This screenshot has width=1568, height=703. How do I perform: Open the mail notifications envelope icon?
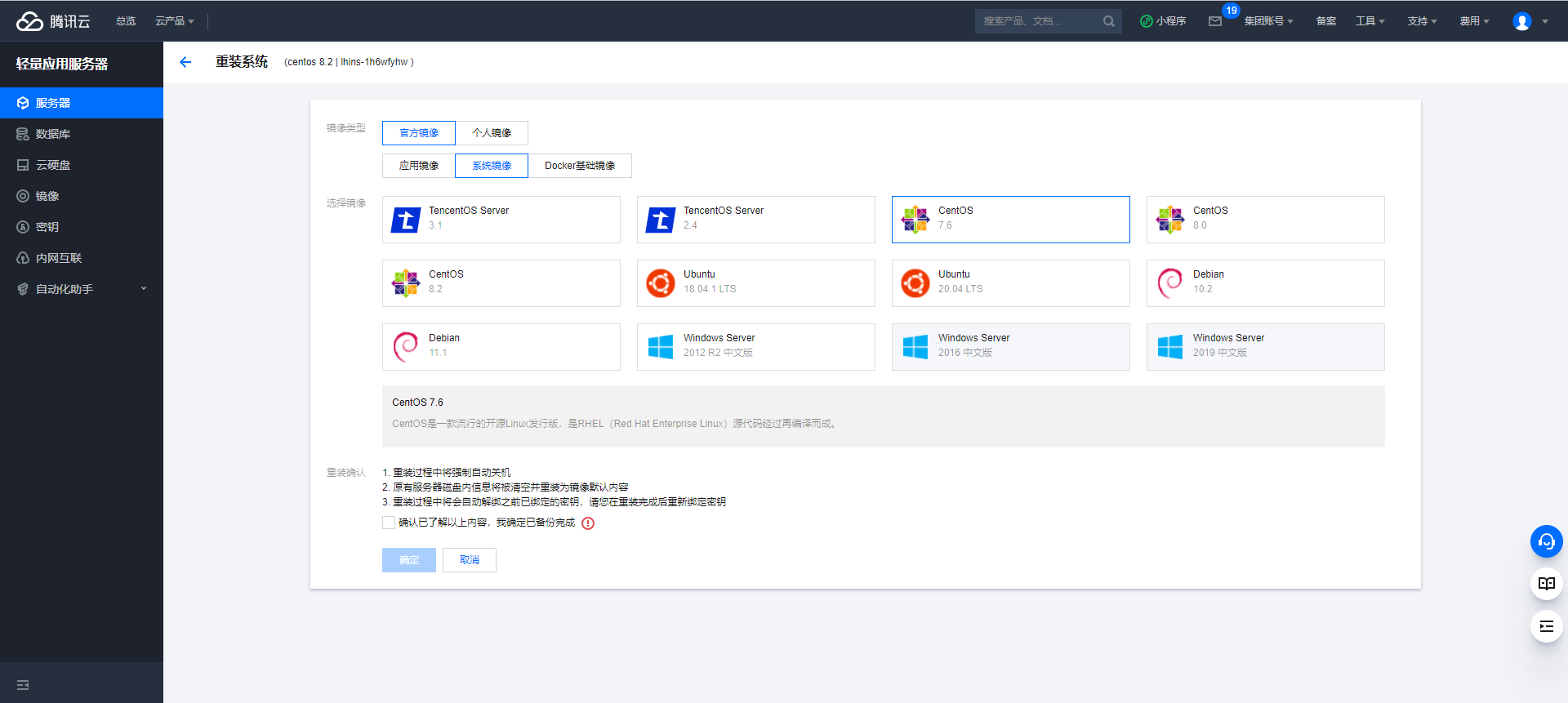click(1215, 21)
